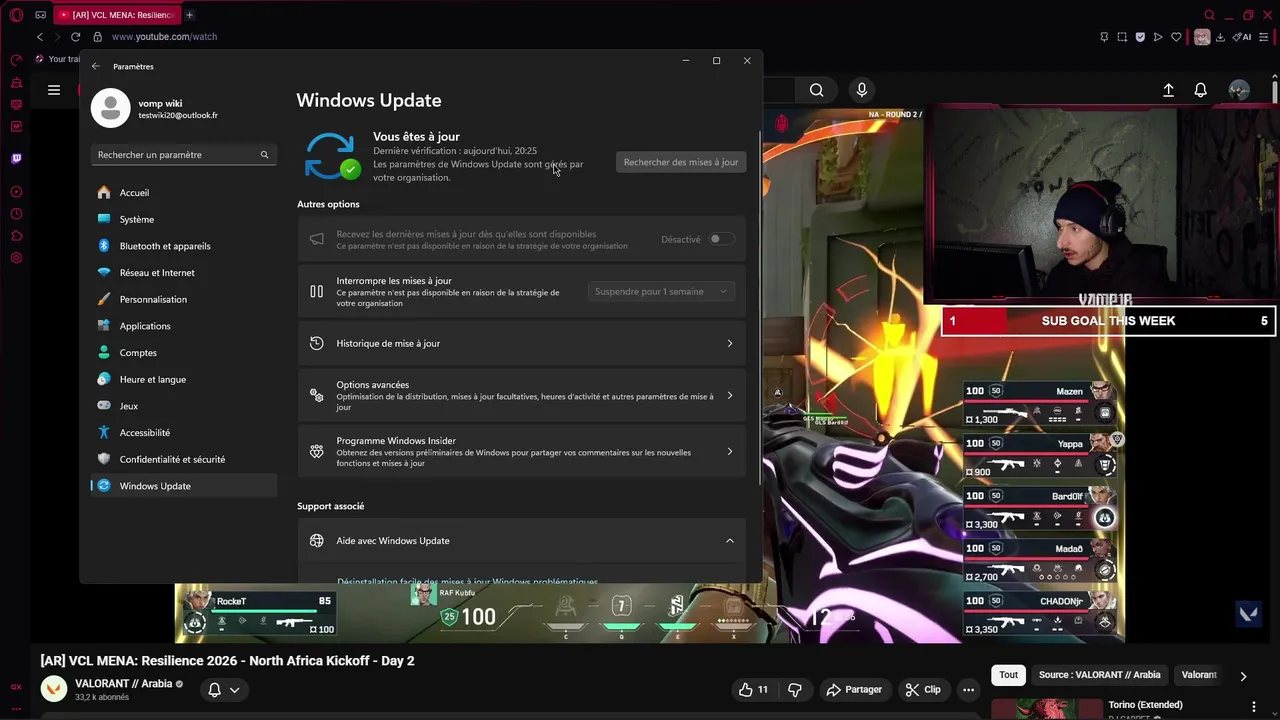Select Système in settings sidebar

point(183,219)
